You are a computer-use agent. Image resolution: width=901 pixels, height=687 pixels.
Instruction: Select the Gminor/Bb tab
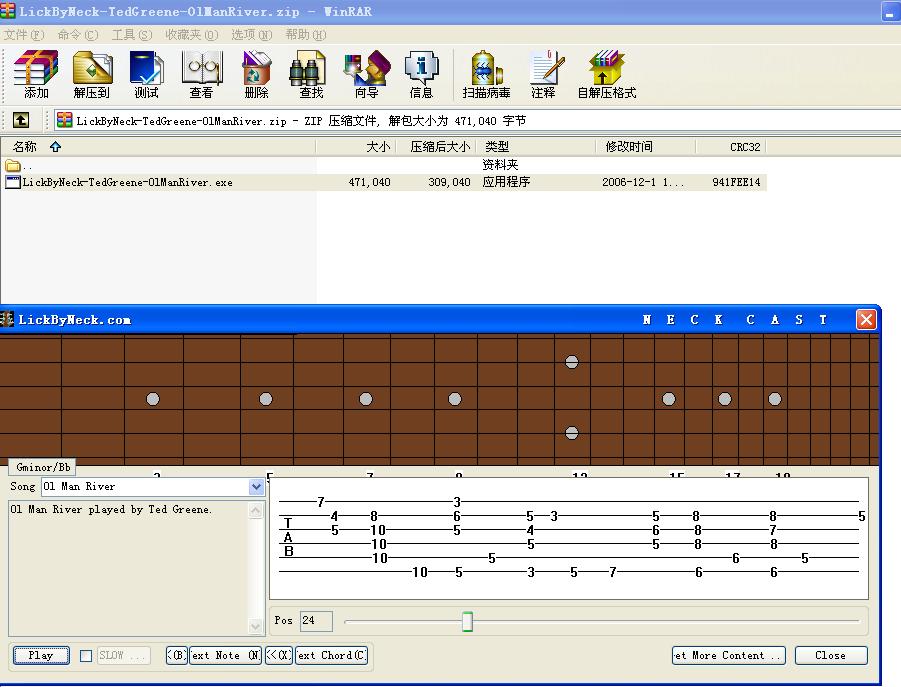[x=43, y=467]
